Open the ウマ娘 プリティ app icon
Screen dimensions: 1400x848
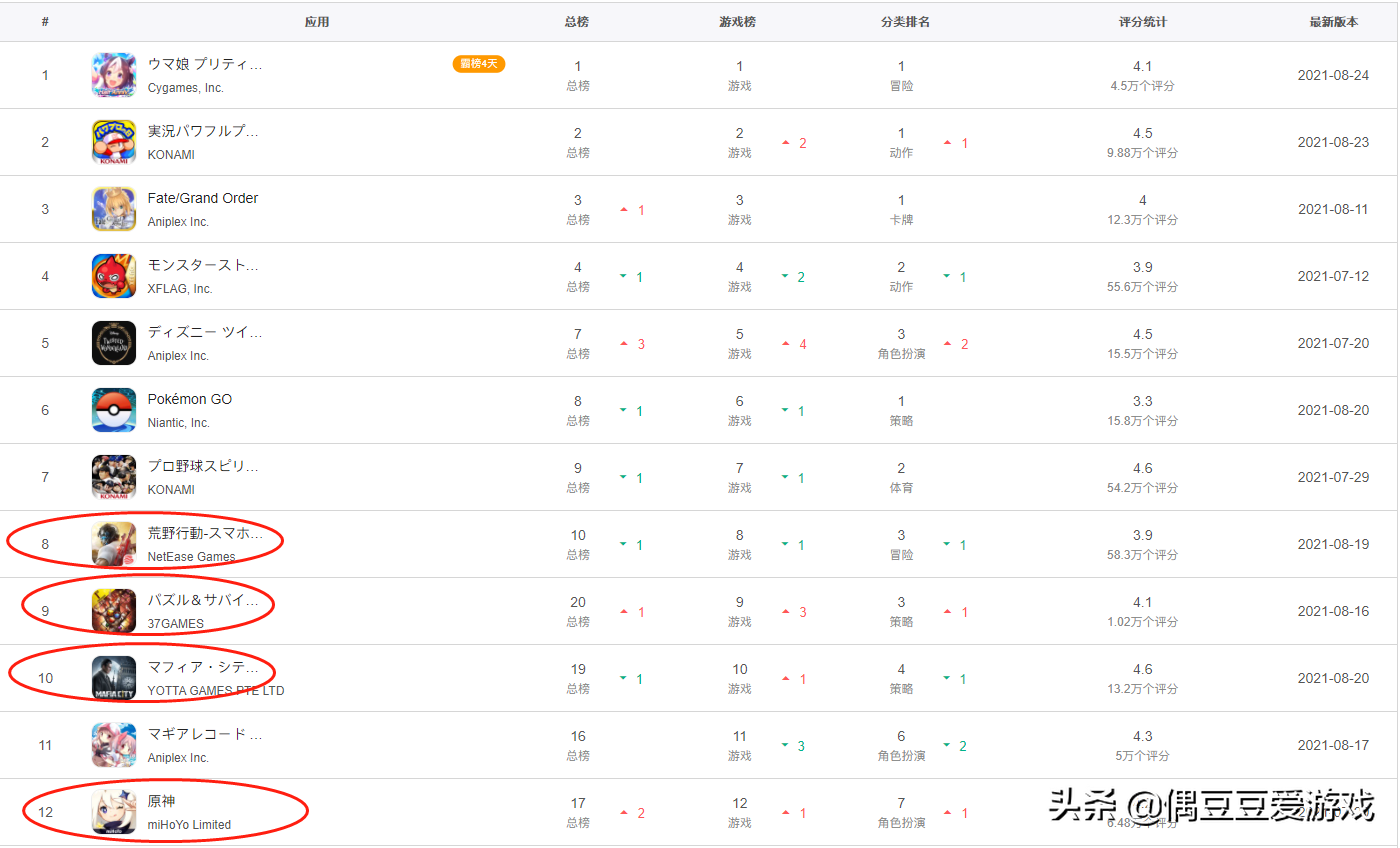(114, 75)
